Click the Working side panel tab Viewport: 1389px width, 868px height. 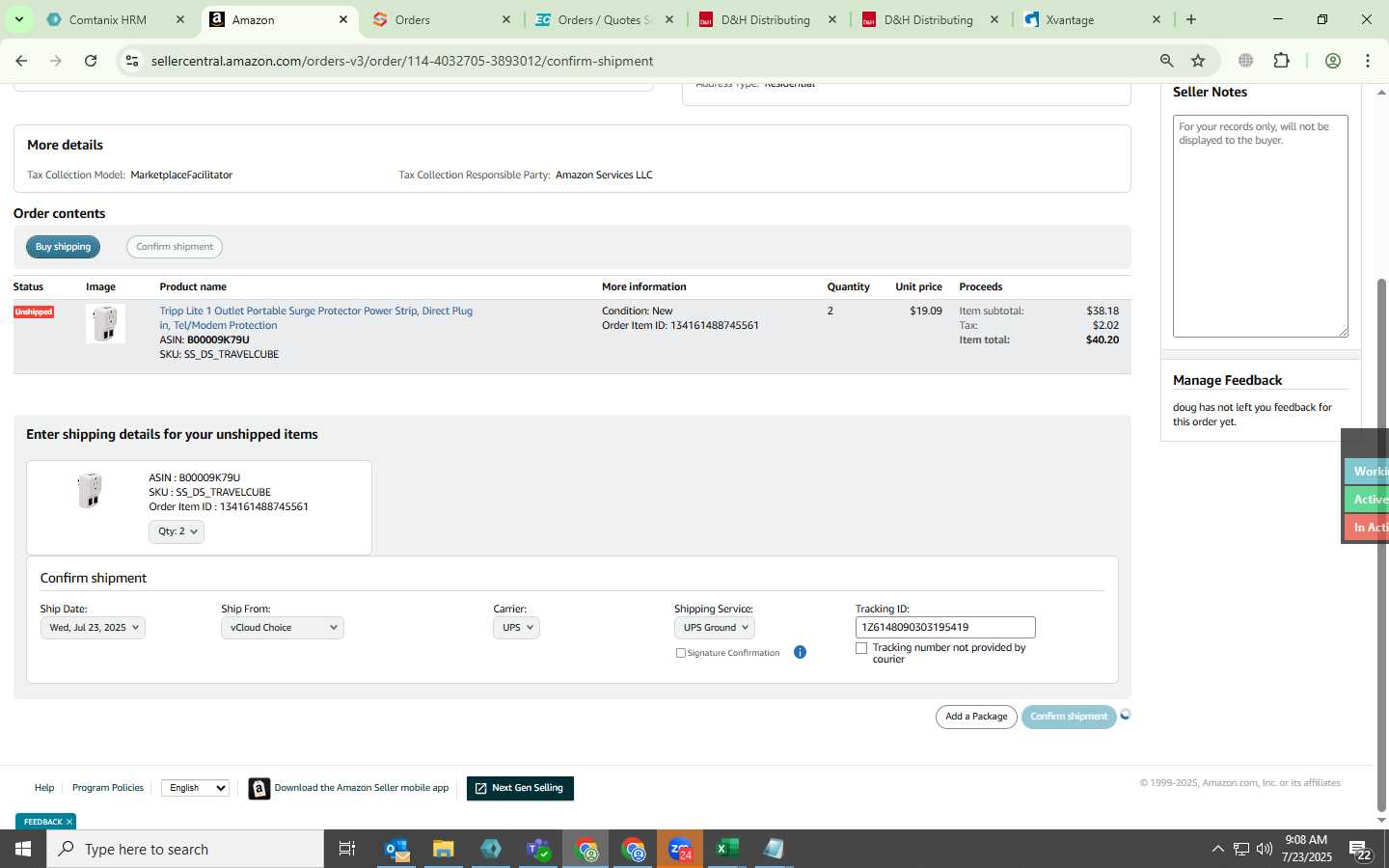[1367, 471]
